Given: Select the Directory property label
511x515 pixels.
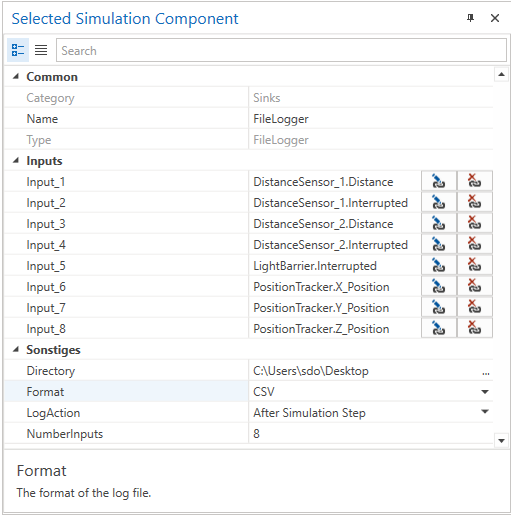Looking at the screenshot, I should click(x=51, y=371).
